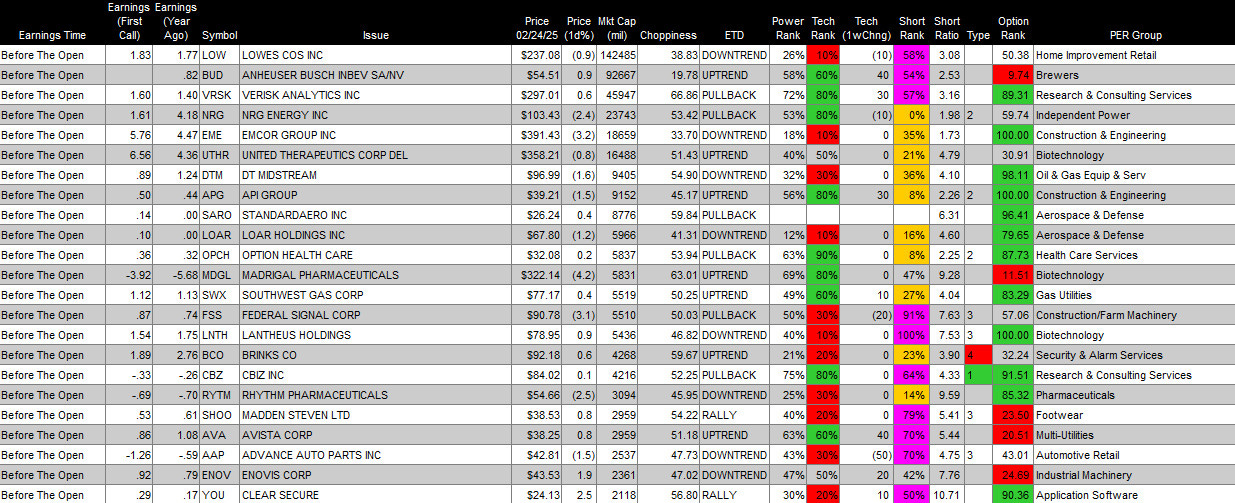The height and width of the screenshot is (503, 1235).
Task: Click the red 9.74 option rank cell
Action: pyautogui.click(x=1013, y=75)
